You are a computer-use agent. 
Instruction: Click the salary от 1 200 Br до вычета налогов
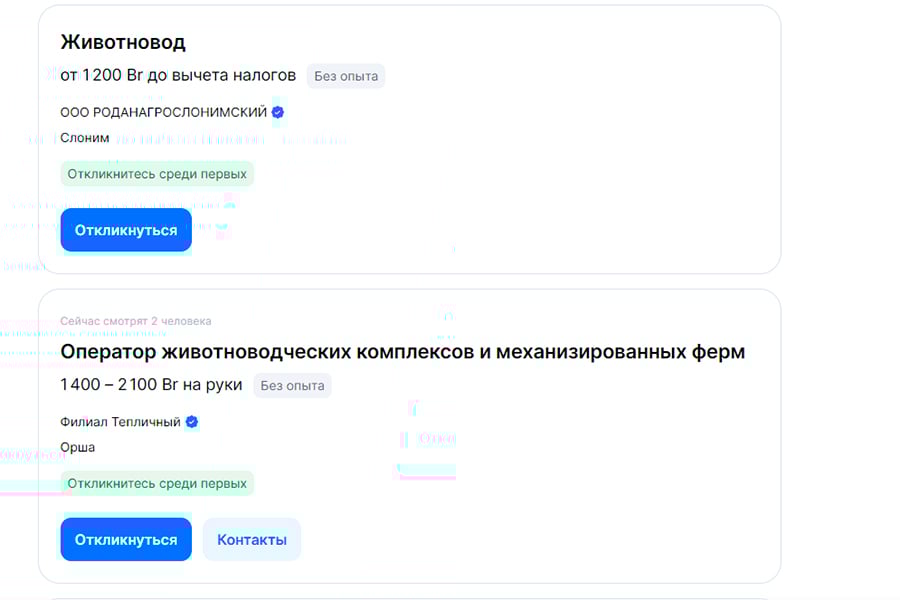(x=176, y=75)
